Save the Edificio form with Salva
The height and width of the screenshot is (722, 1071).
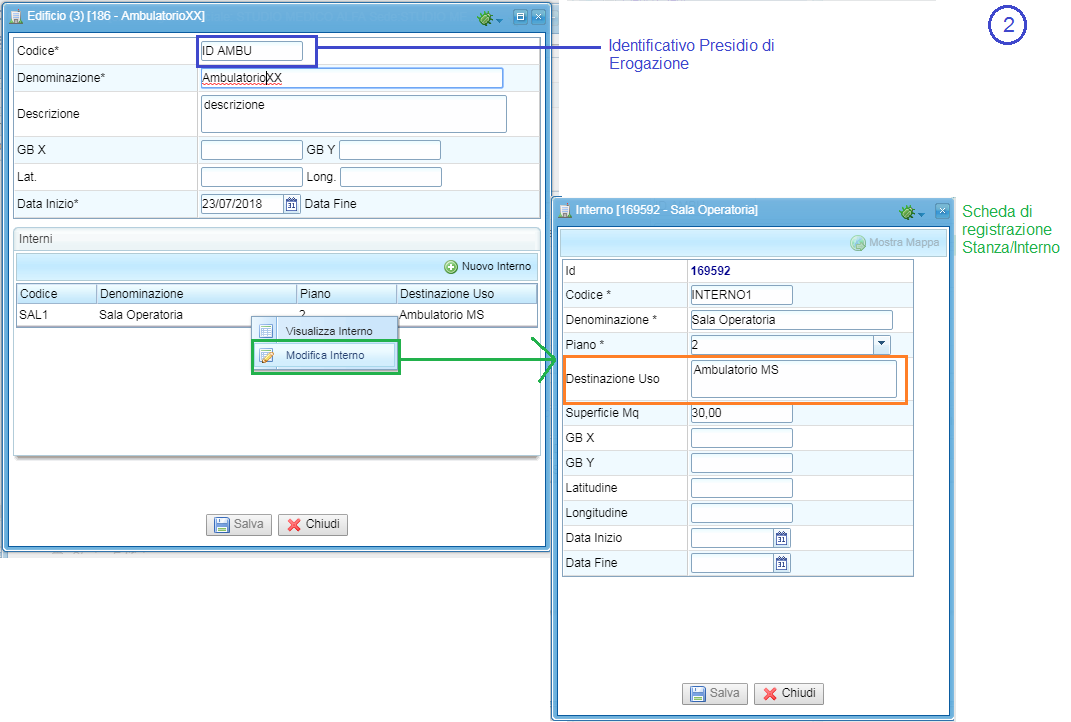(x=239, y=524)
